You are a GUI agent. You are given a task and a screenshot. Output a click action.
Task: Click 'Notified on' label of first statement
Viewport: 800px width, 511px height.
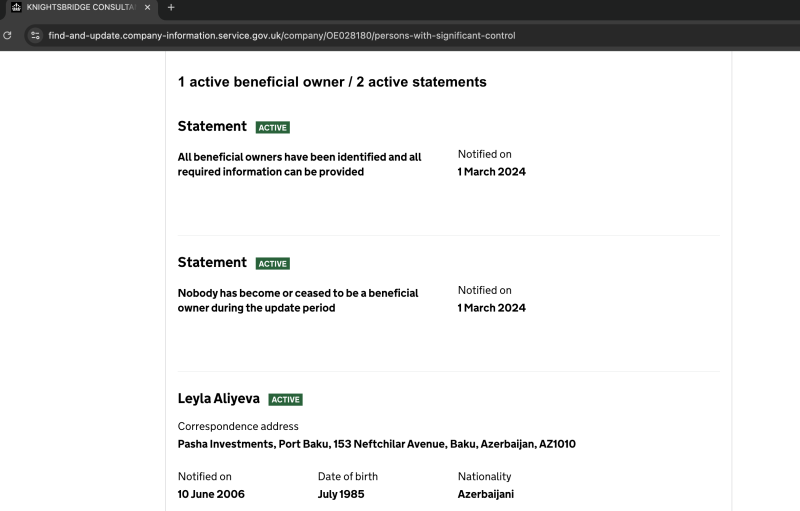point(484,154)
